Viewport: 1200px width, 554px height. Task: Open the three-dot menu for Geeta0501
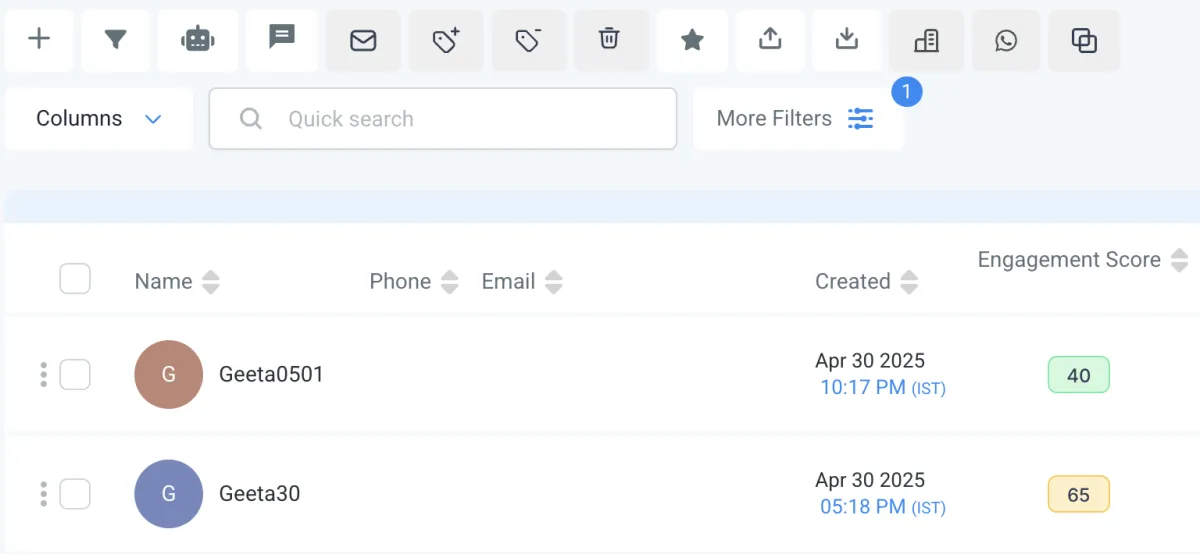43,375
